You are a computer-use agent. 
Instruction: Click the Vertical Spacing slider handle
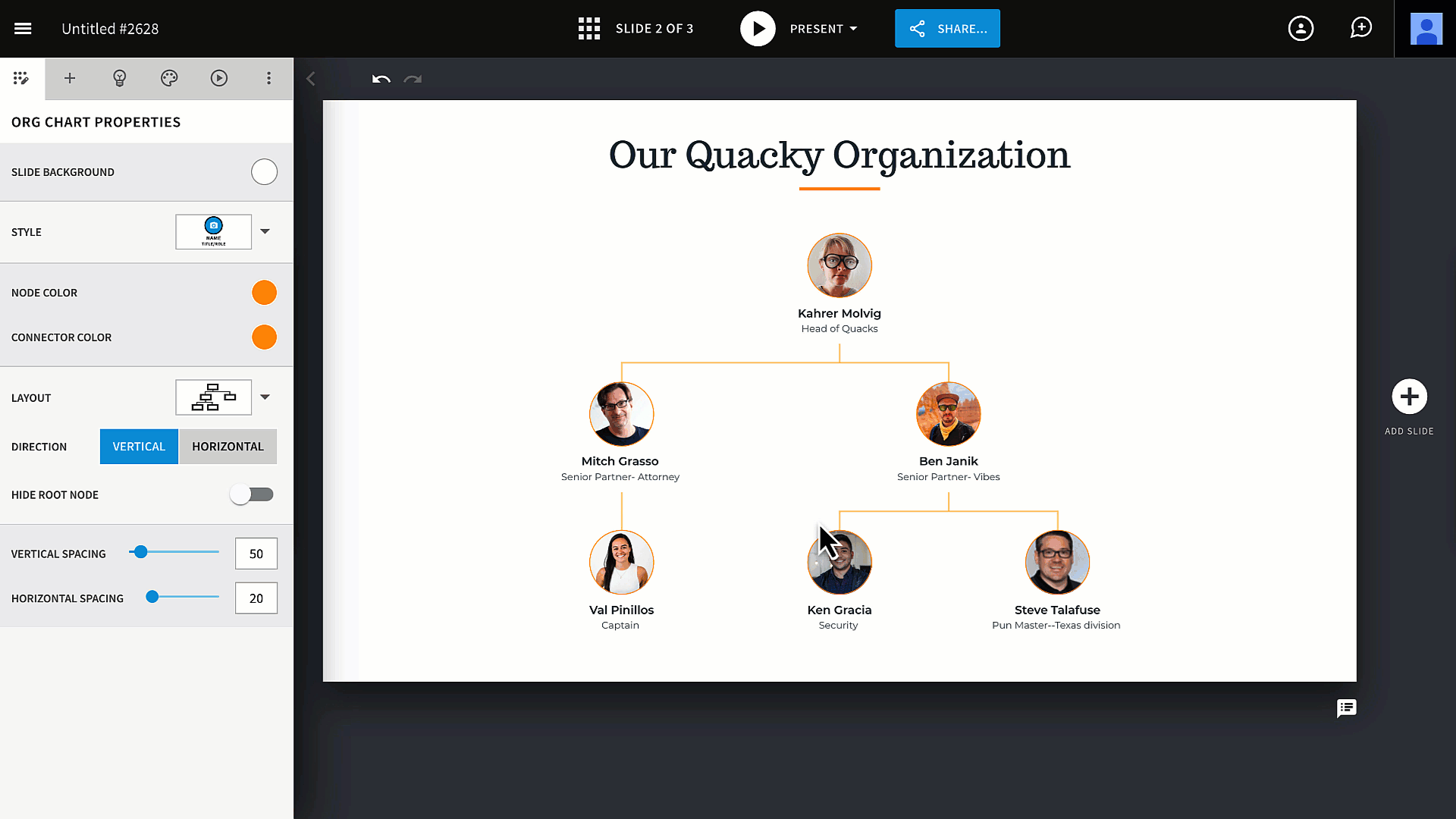click(140, 552)
